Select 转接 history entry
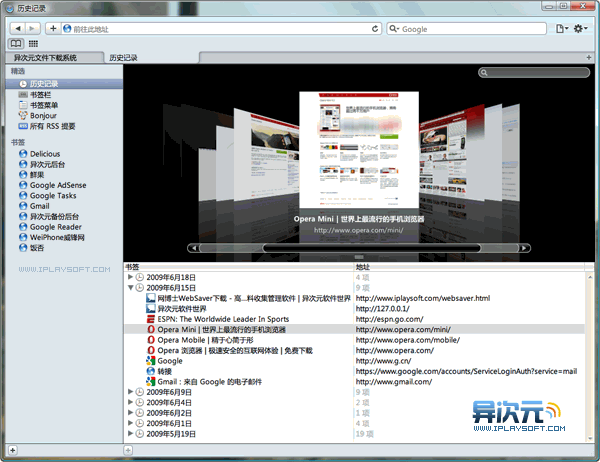The image size is (600, 462). pyautogui.click(x=354, y=371)
